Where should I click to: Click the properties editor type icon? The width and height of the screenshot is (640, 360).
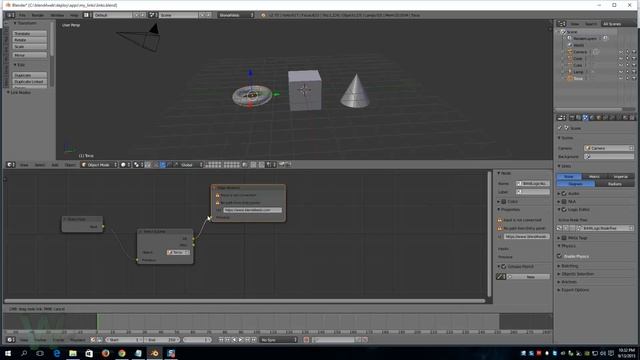(562, 118)
